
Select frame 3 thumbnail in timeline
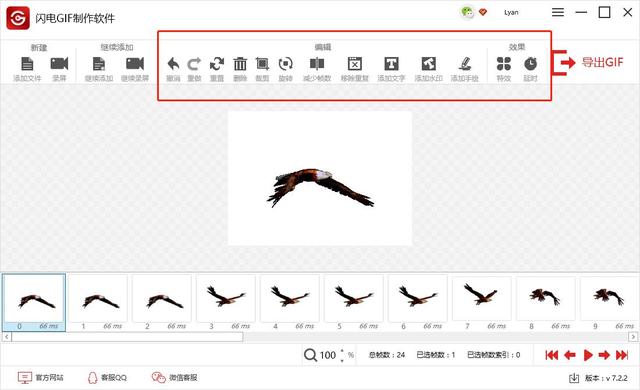[226, 302]
